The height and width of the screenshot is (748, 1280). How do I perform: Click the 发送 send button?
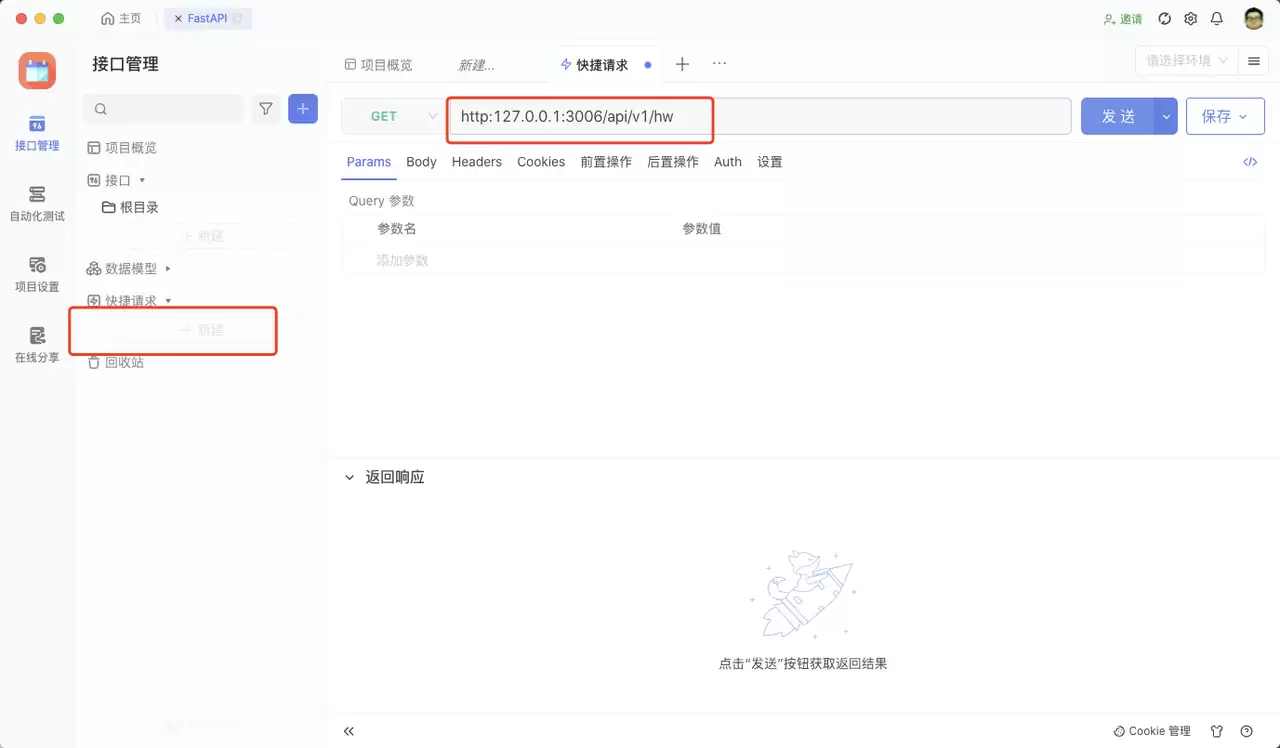pyautogui.click(x=1117, y=116)
